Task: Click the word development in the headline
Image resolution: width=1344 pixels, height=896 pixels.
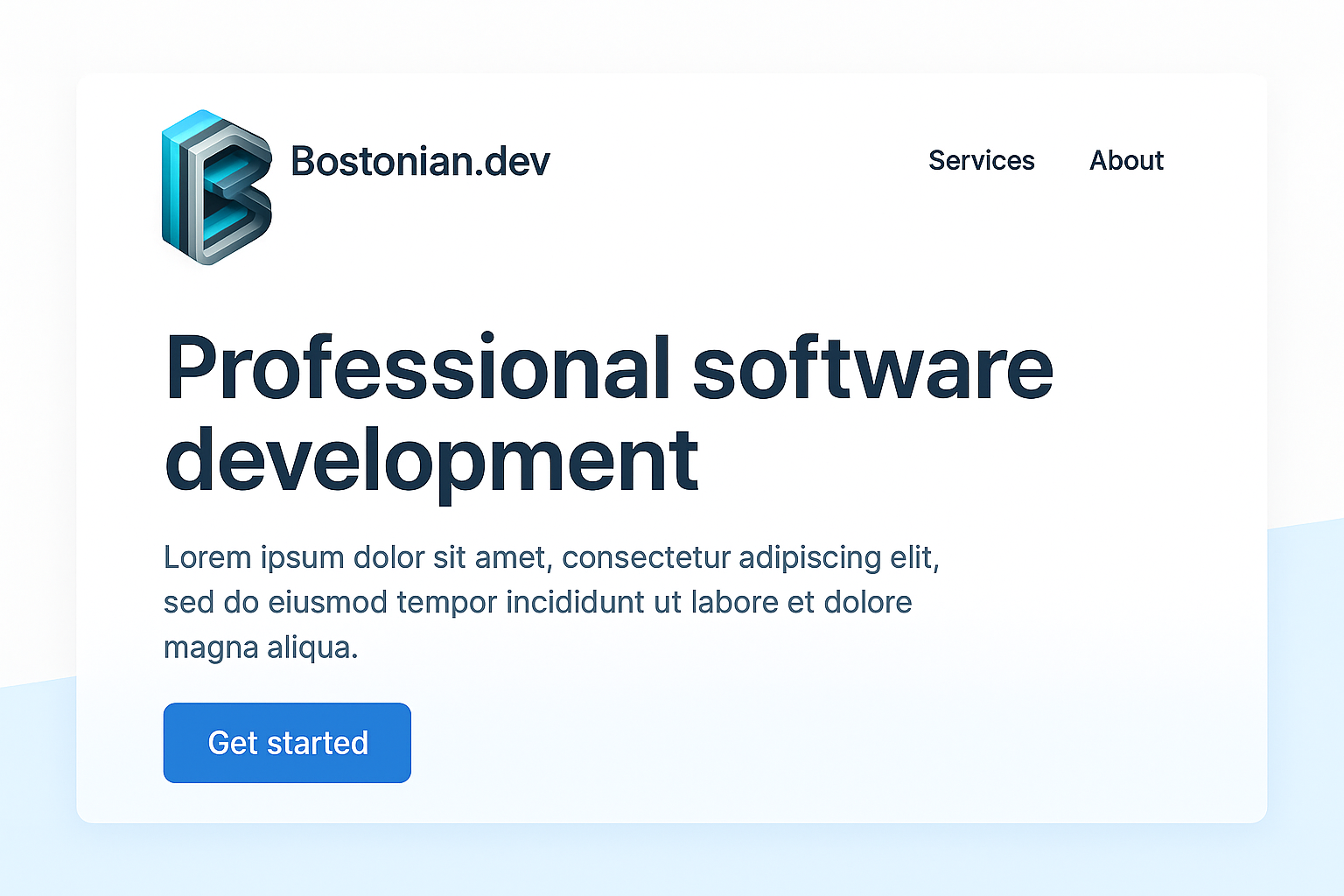Action: (431, 460)
